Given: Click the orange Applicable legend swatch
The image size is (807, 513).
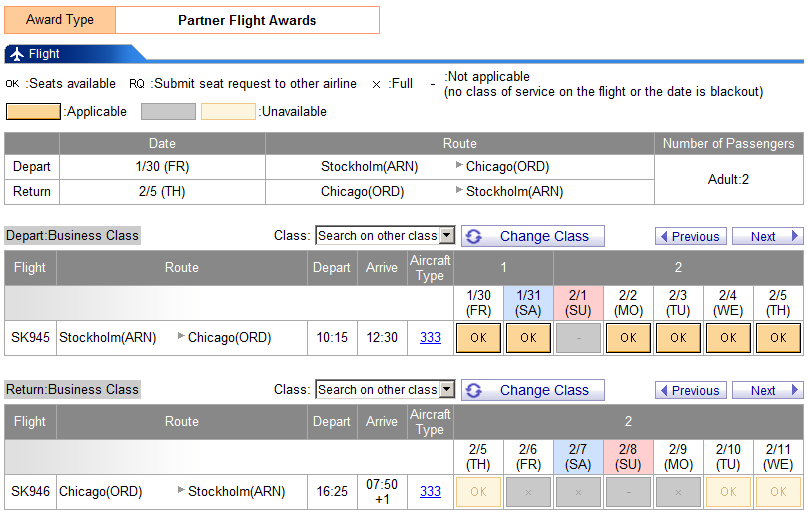Looking at the screenshot, I should [33, 112].
